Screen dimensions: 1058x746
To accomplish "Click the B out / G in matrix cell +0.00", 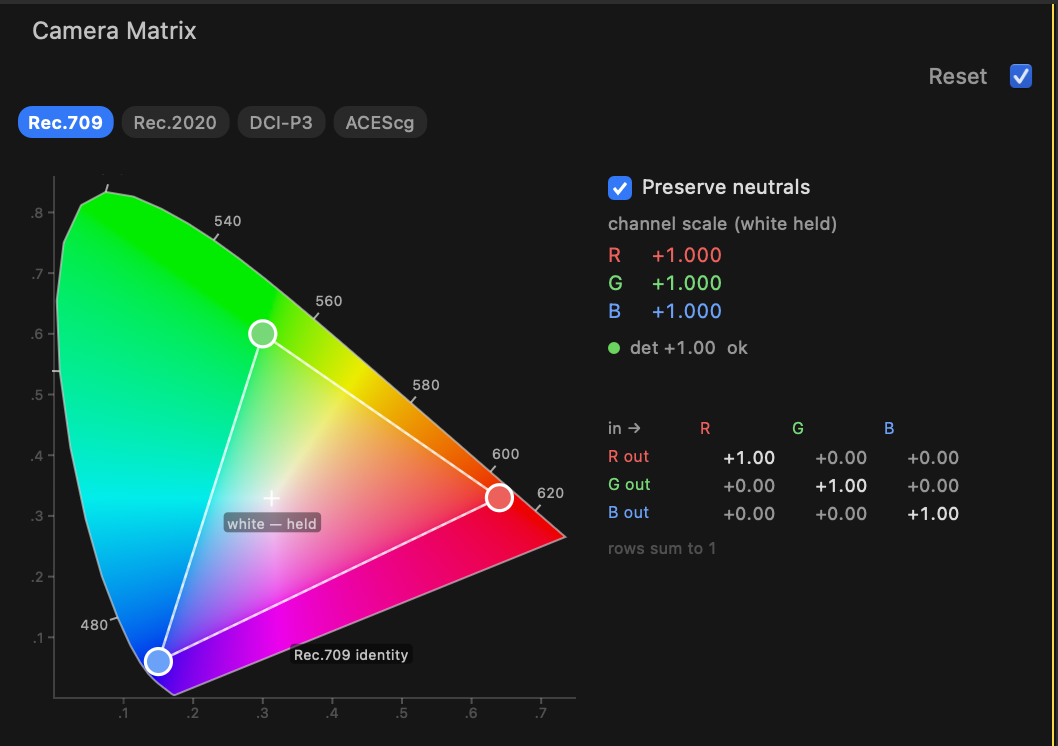I will click(x=841, y=514).
